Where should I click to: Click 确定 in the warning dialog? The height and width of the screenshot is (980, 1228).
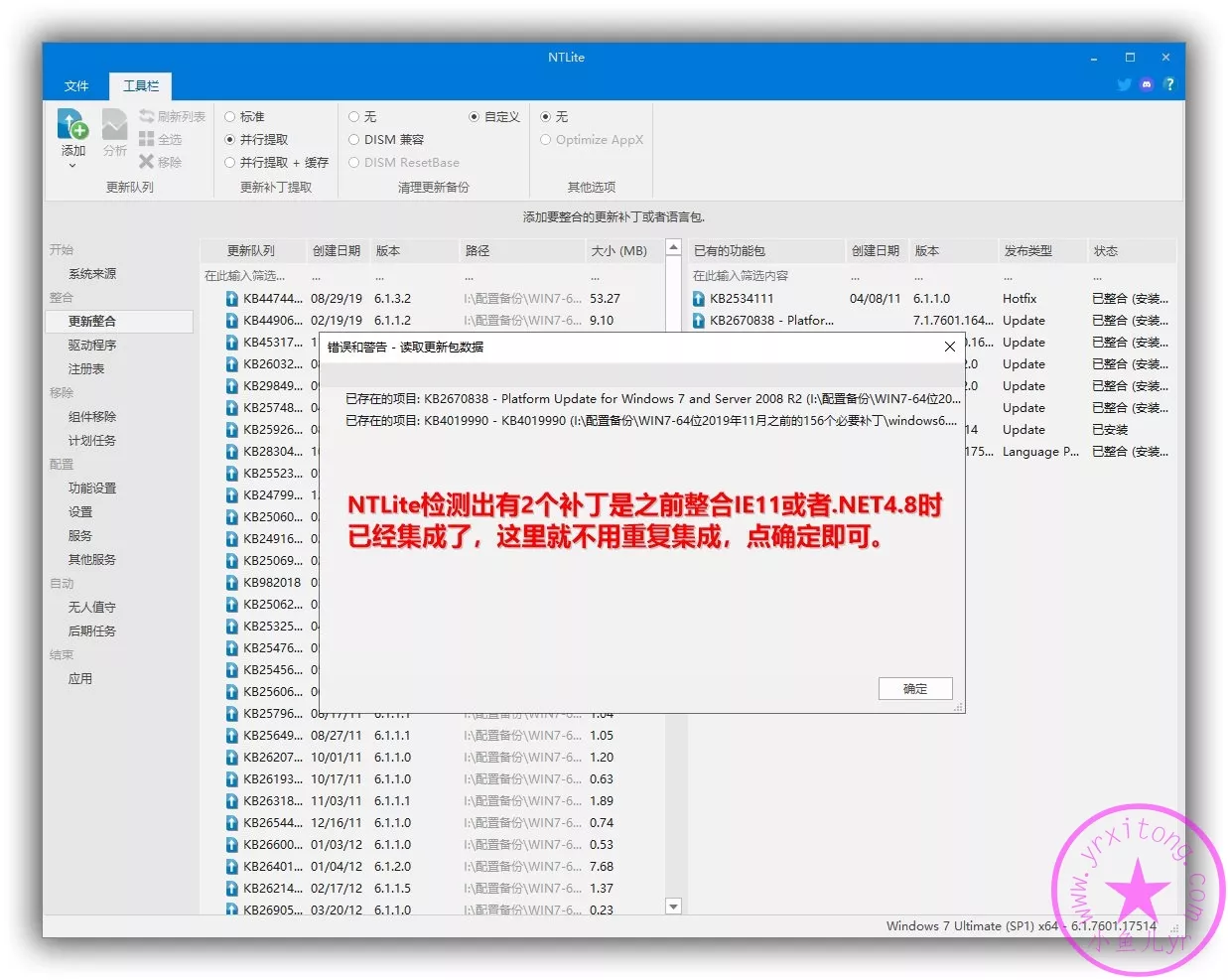pyautogui.click(x=915, y=688)
